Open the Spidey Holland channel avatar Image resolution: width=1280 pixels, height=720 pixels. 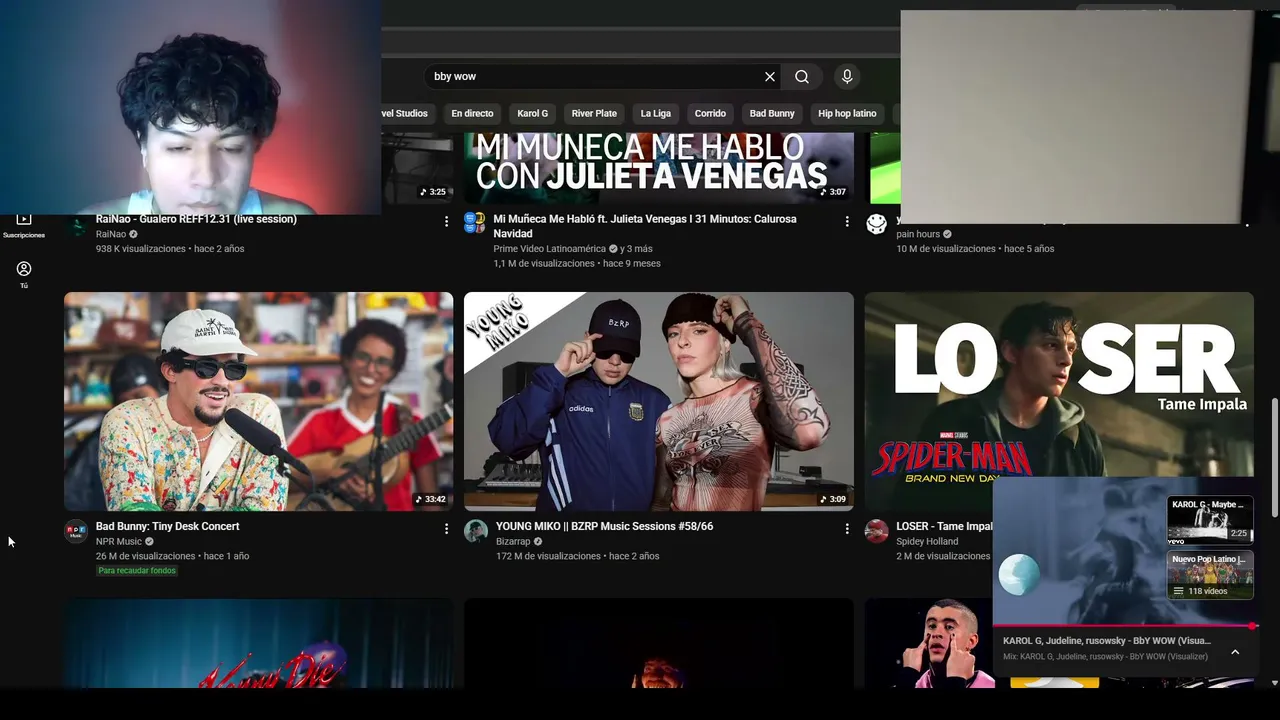click(876, 531)
